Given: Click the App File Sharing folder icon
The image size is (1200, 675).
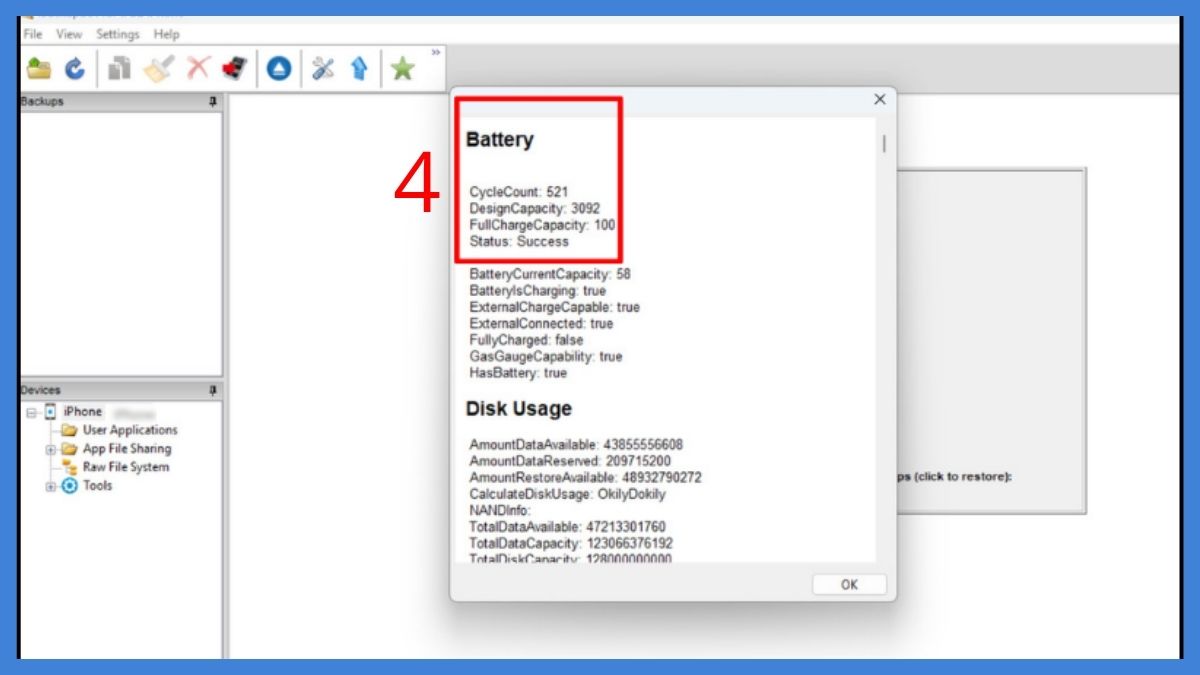Looking at the screenshot, I should [68, 449].
